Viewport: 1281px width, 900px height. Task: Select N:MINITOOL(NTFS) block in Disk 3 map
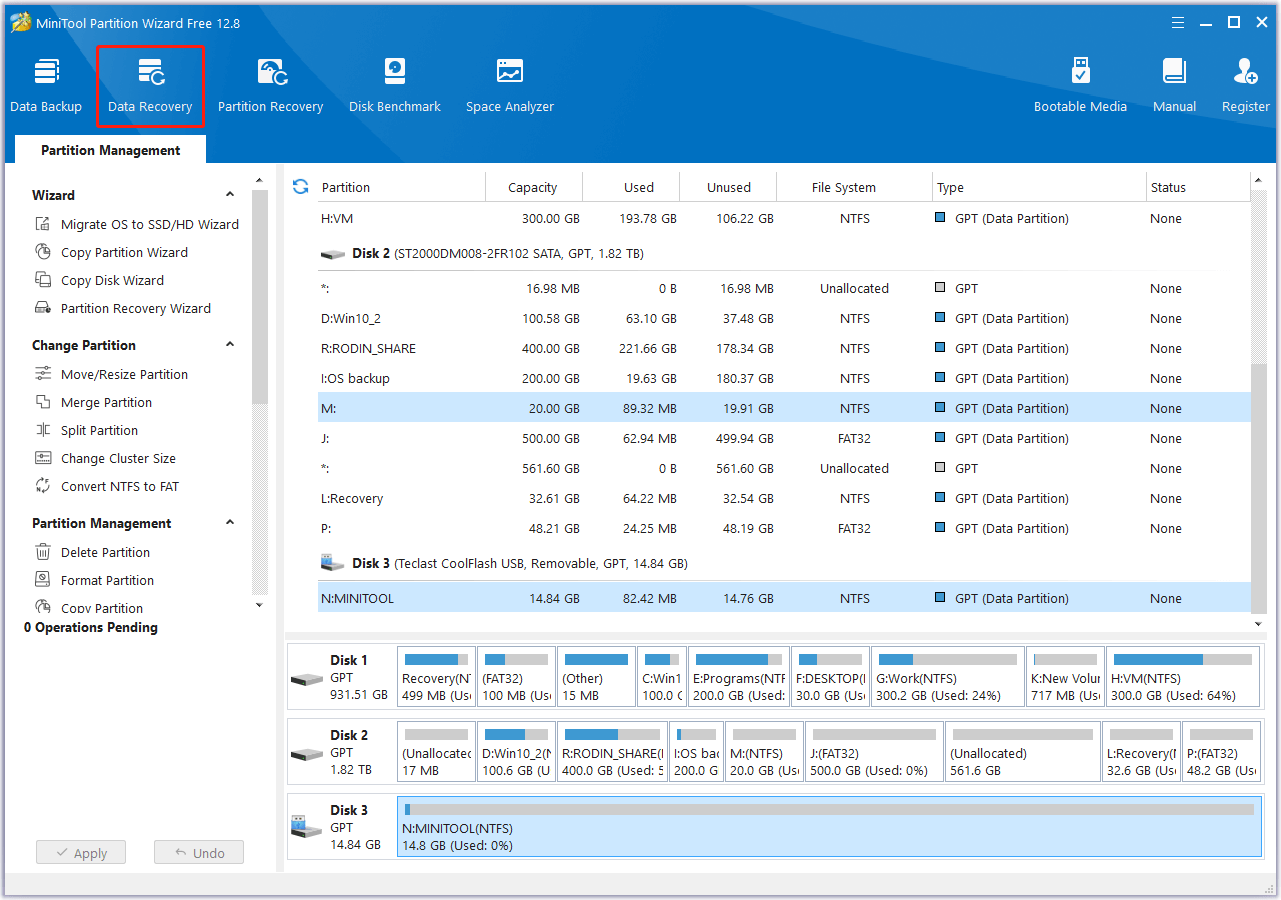829,827
